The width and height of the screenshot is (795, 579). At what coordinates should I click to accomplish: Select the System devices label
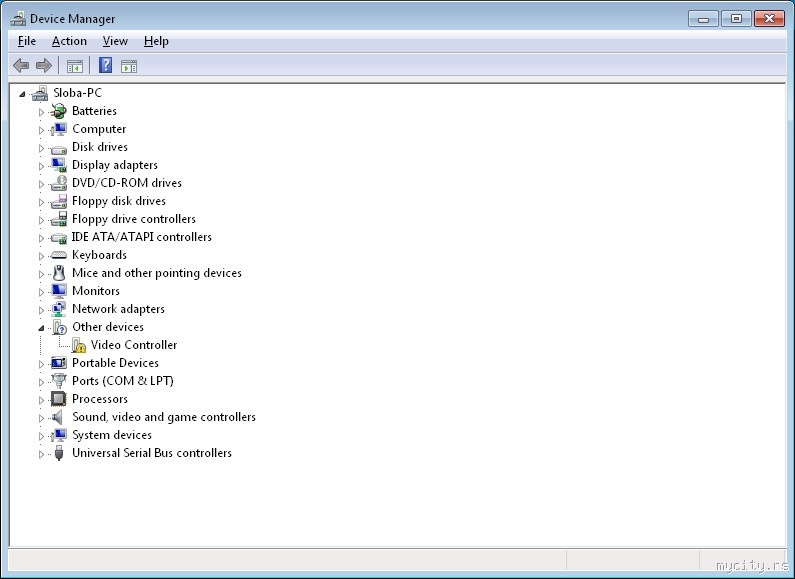112,435
